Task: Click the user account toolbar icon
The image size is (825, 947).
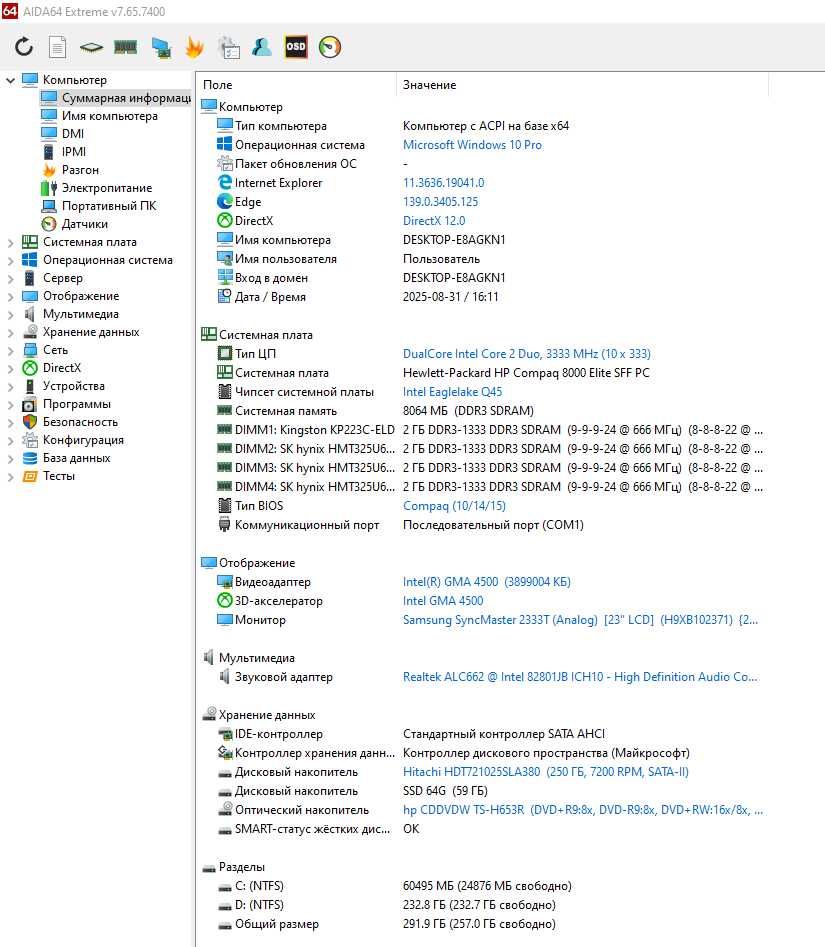Action: [262, 47]
